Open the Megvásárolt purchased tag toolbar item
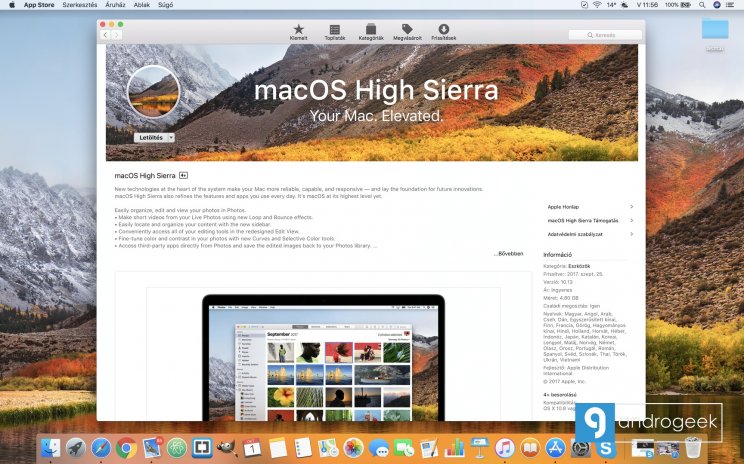This screenshot has height=464, width=744. pyautogui.click(x=407, y=32)
